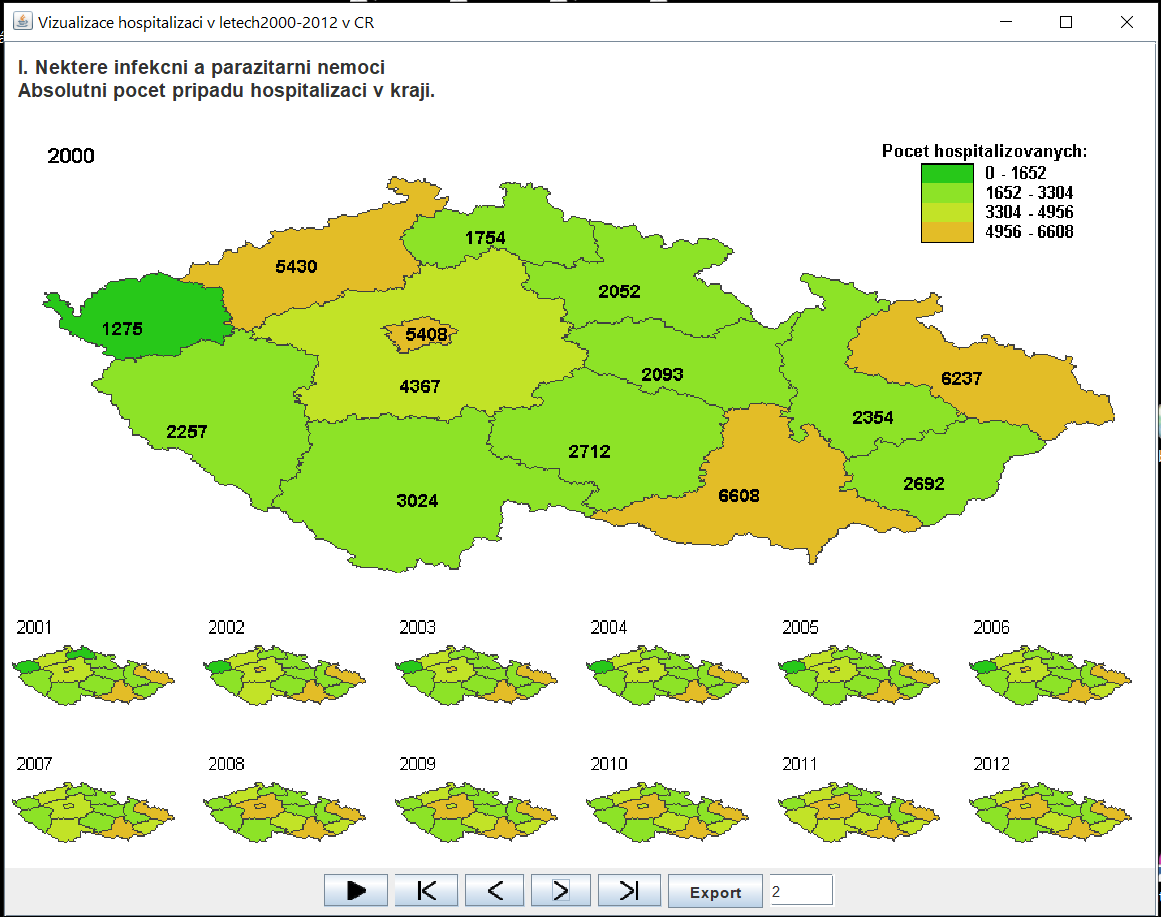Go to the previous year arrow
The image size is (1161, 917).
coord(494,890)
